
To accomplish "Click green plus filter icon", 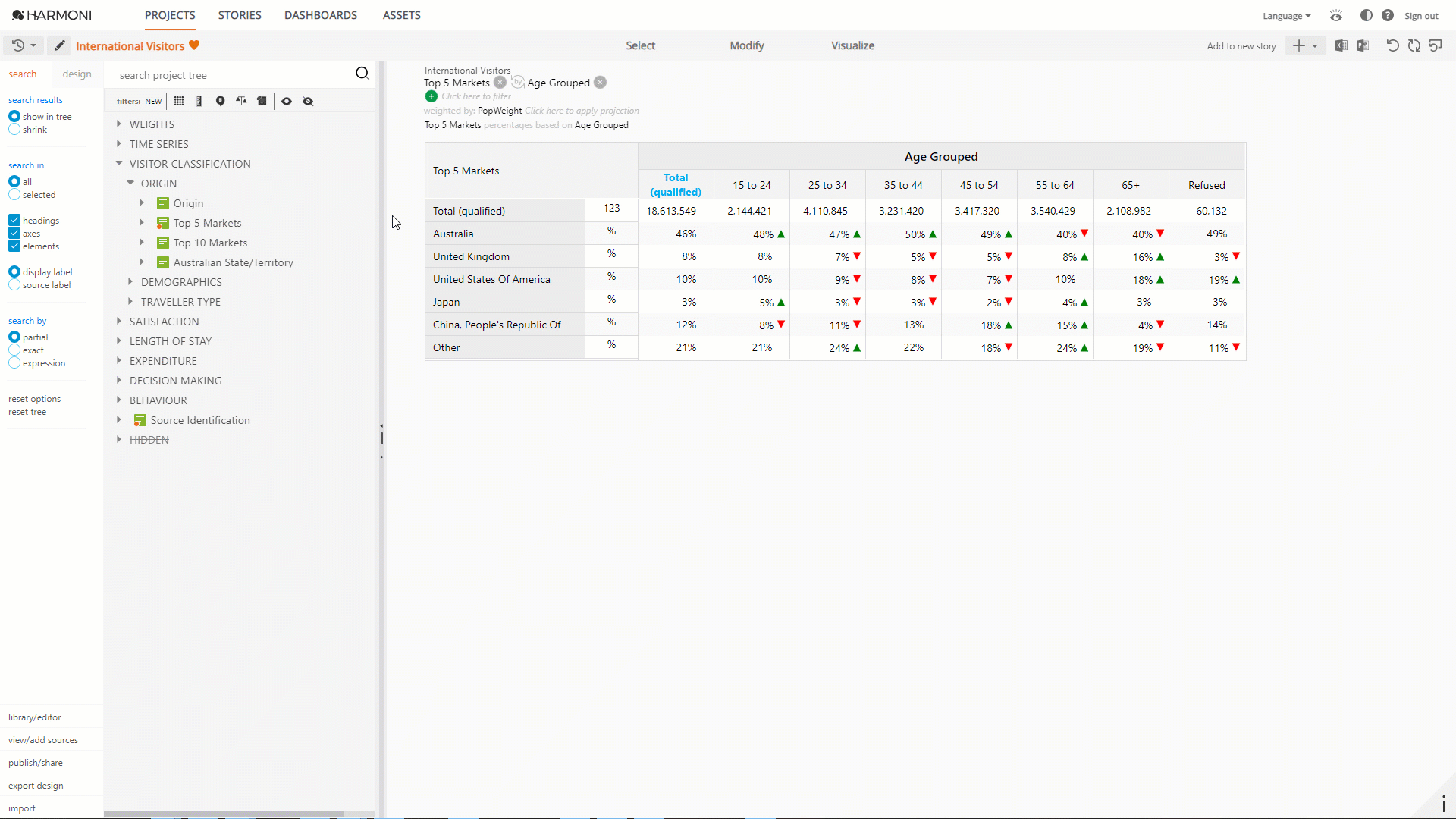I will pos(431,96).
